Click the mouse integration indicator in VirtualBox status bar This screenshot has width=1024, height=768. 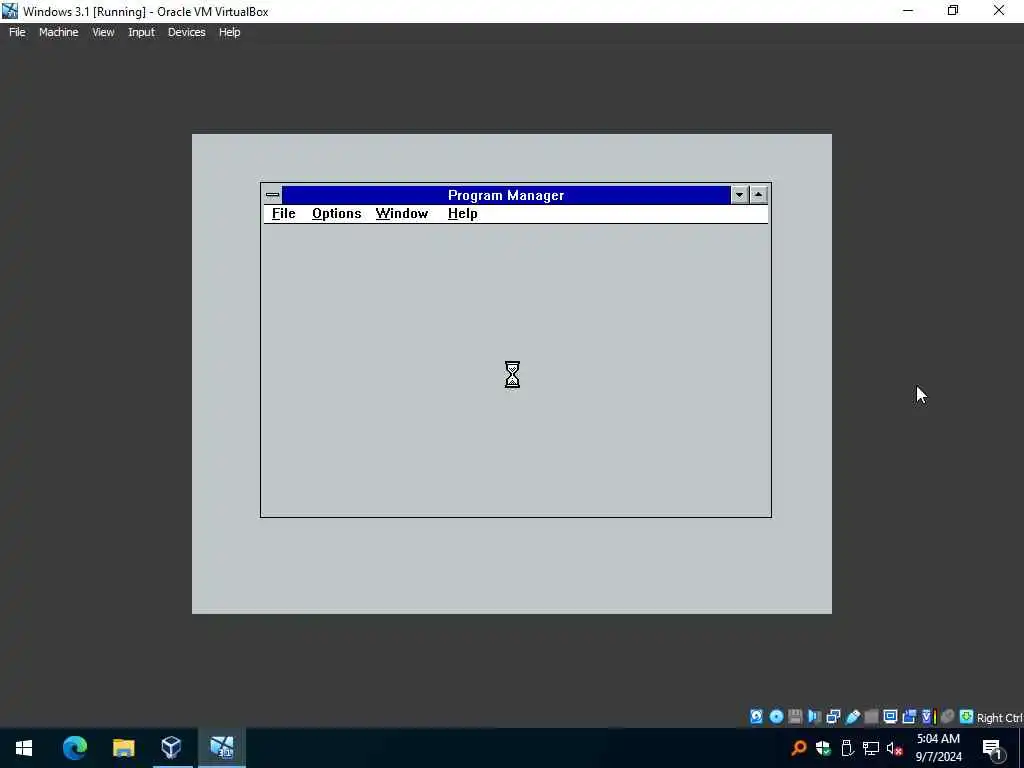(948, 716)
